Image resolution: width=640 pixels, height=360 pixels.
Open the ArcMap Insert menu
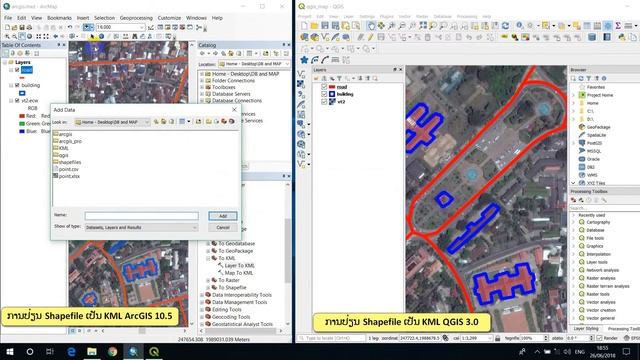[82, 18]
